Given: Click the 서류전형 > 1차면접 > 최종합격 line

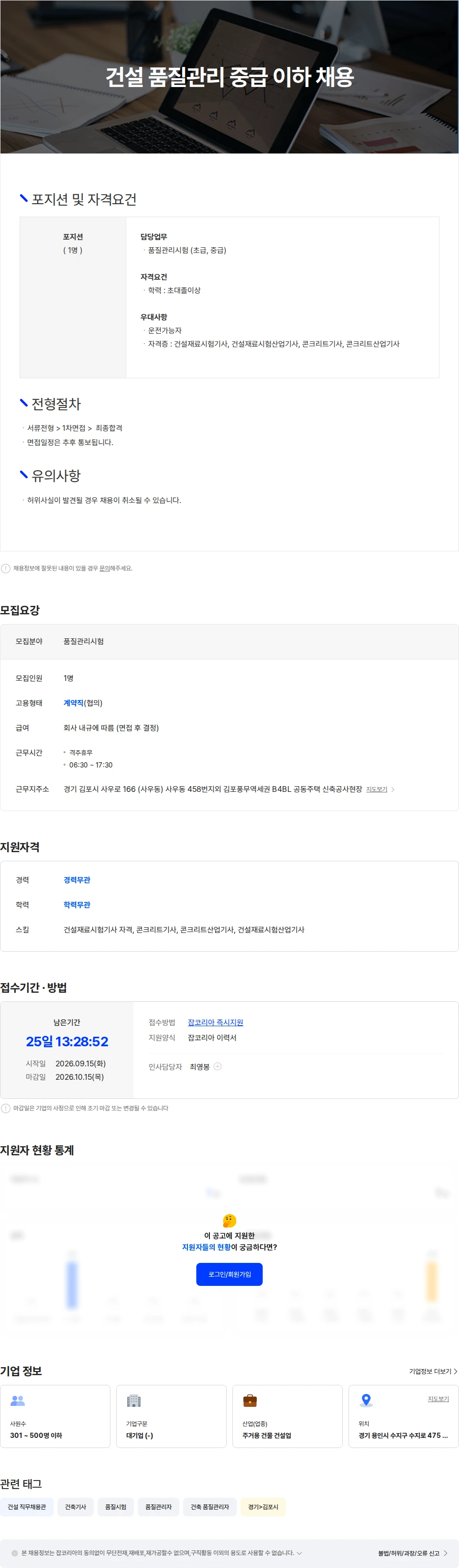Looking at the screenshot, I should (75, 428).
